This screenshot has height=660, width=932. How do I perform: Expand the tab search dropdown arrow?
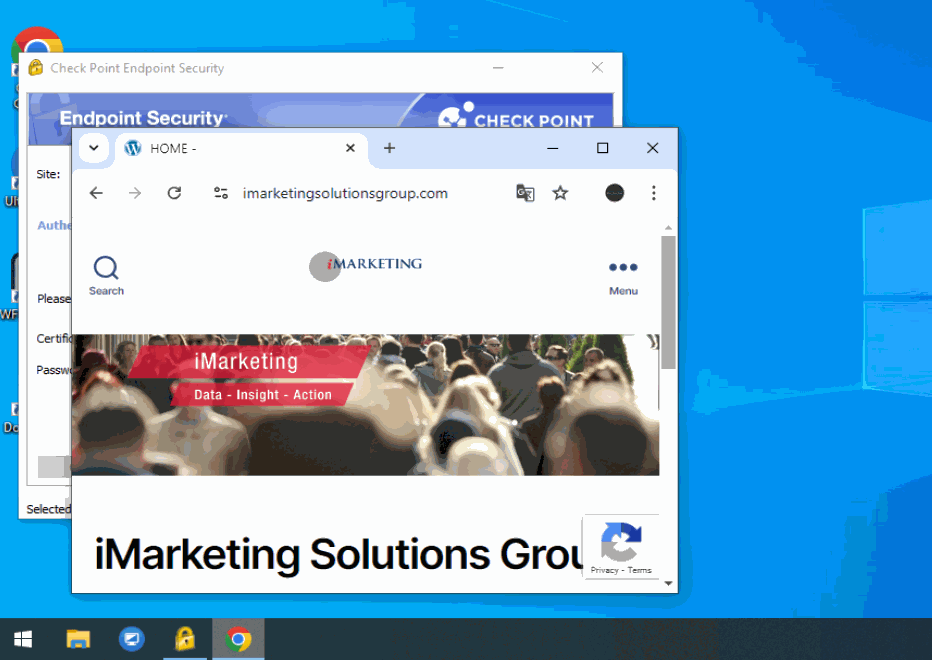93,148
